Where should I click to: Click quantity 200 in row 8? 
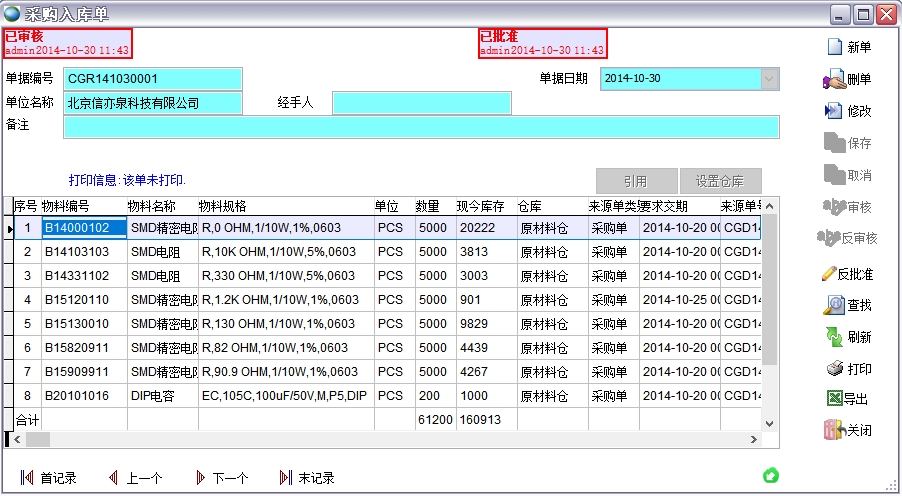pos(435,396)
